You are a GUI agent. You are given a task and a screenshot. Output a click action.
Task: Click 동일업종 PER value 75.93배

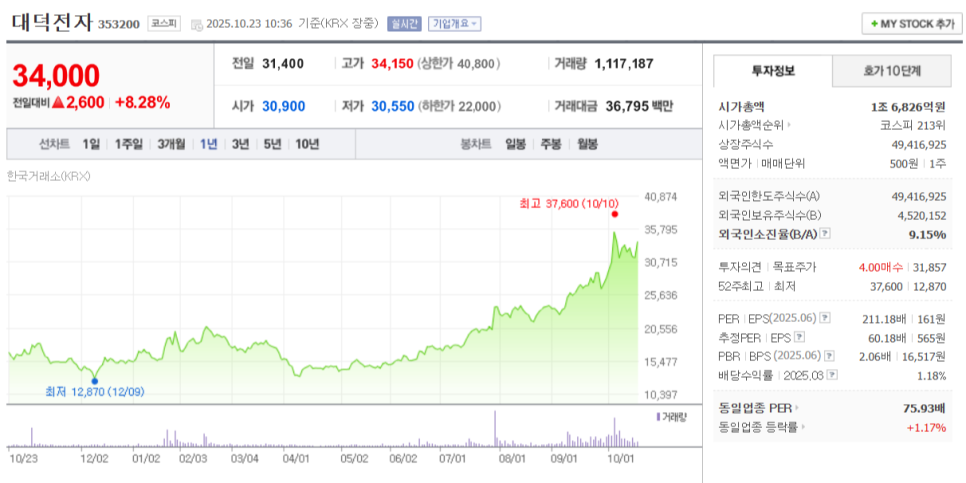tap(925, 408)
